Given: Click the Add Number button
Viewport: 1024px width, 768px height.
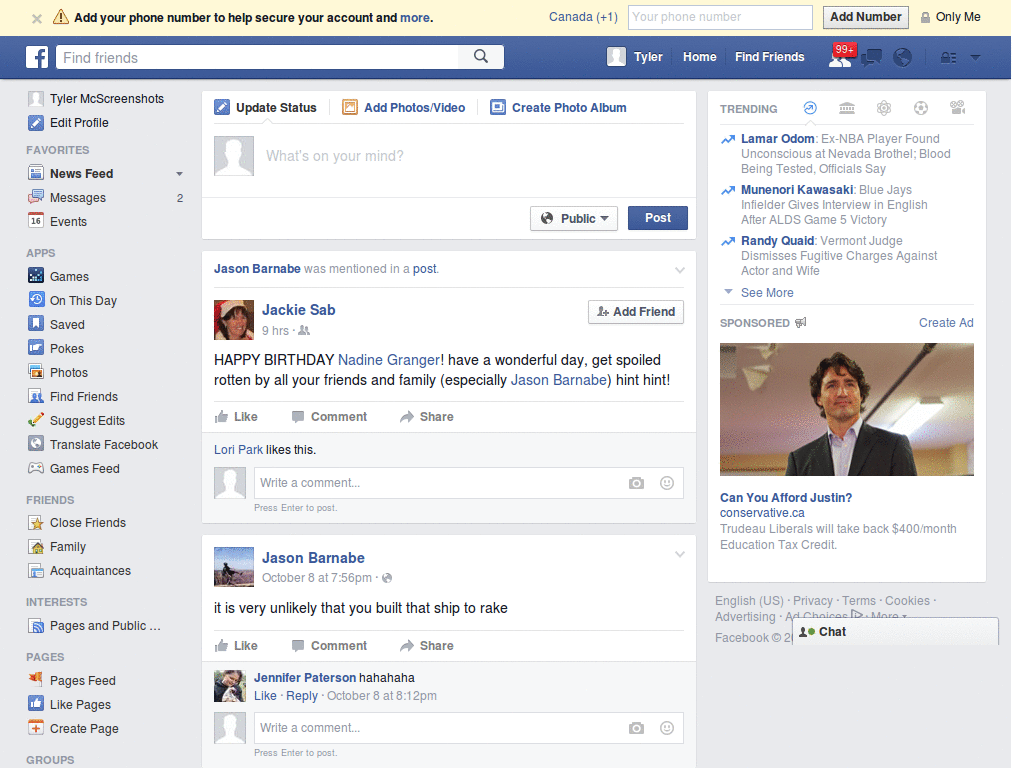Looking at the screenshot, I should tap(865, 17).
